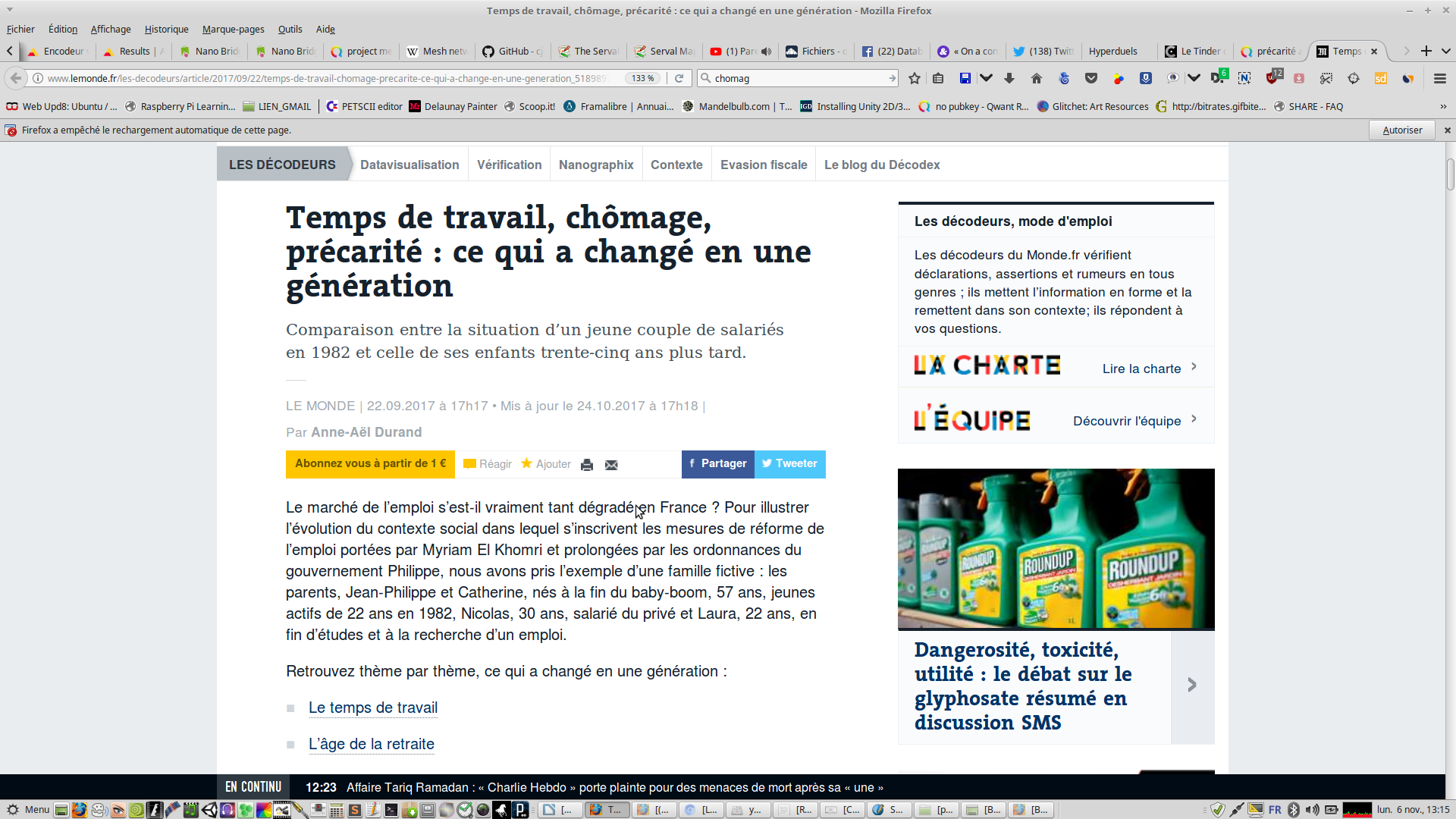
Task: Toggle system volume icon in tray
Action: pyautogui.click(x=1313, y=810)
